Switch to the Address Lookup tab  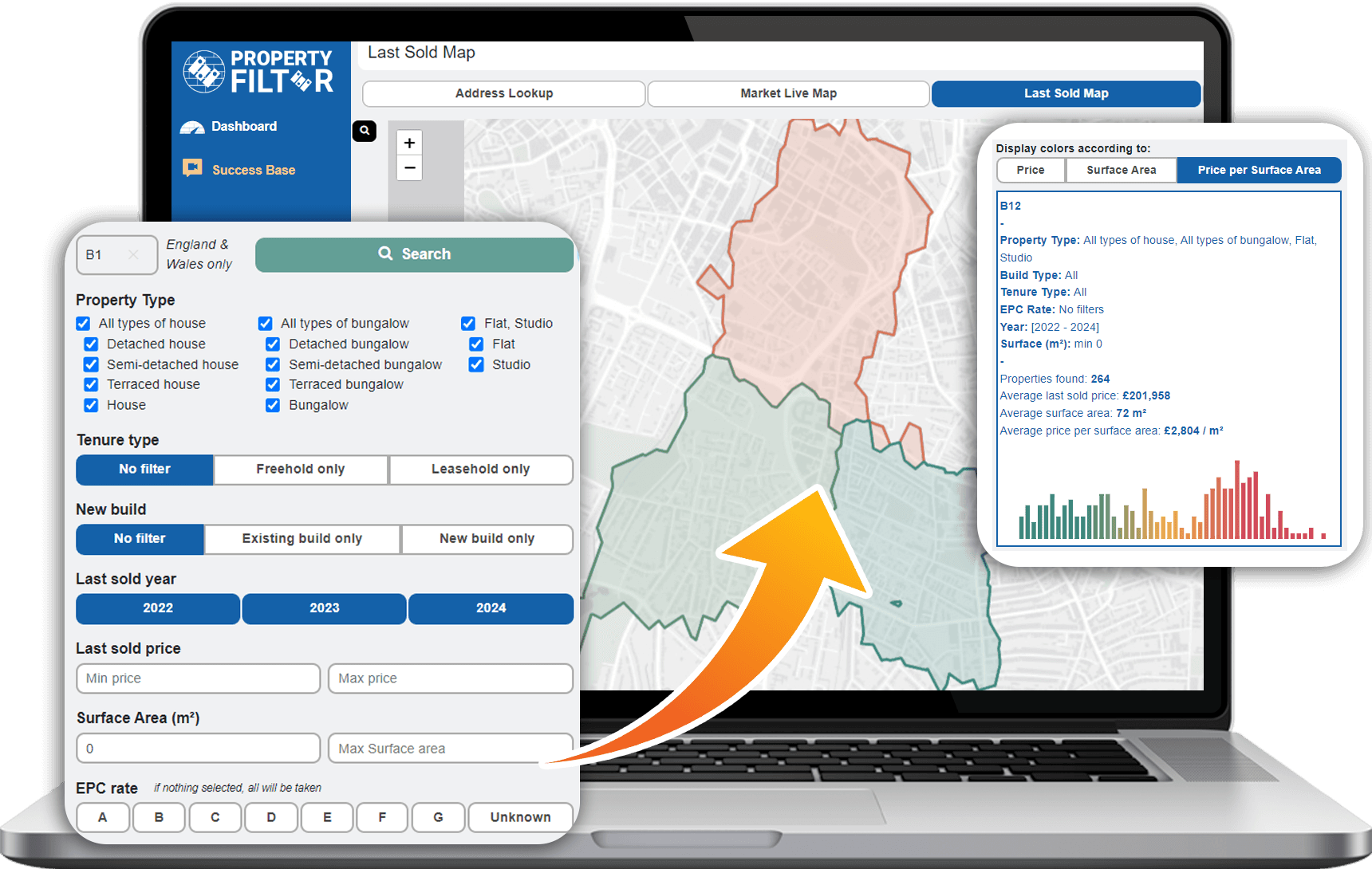pos(504,93)
